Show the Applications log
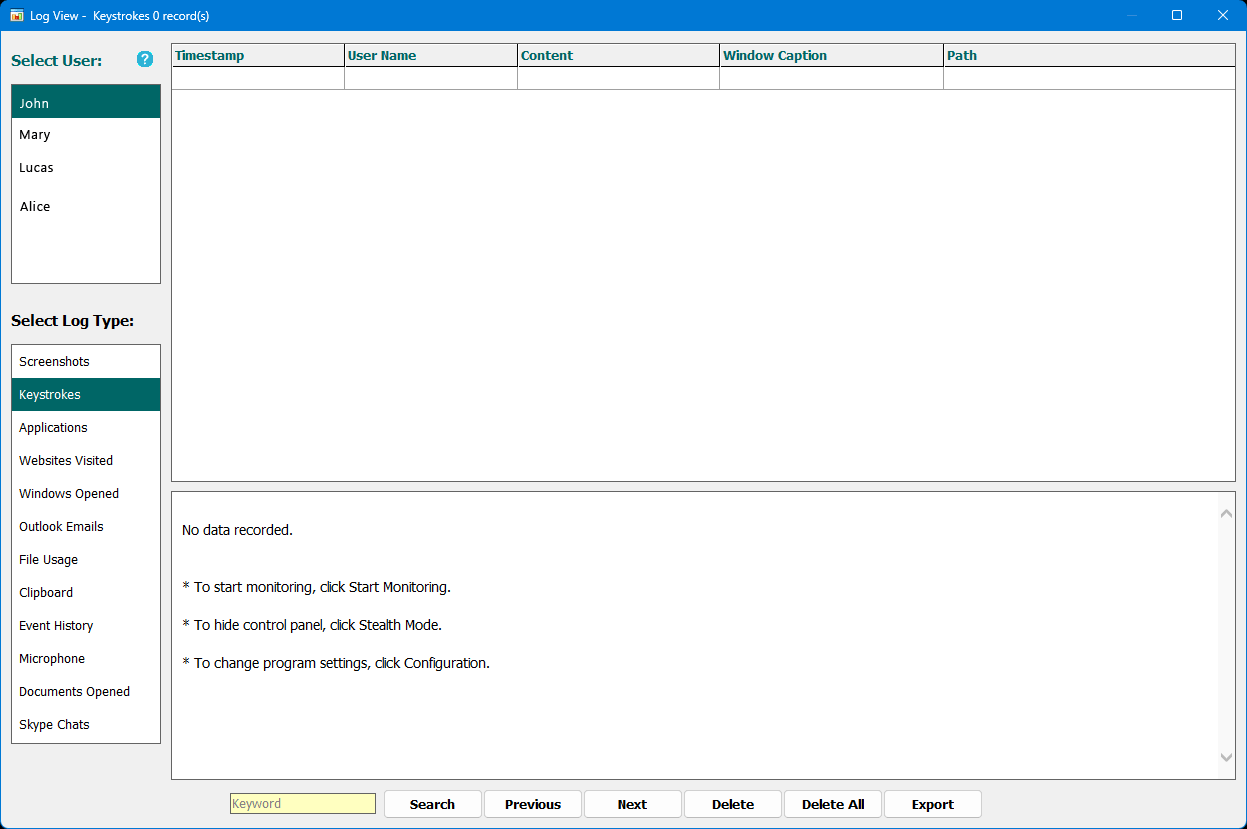The width and height of the screenshot is (1247, 829). [86, 428]
